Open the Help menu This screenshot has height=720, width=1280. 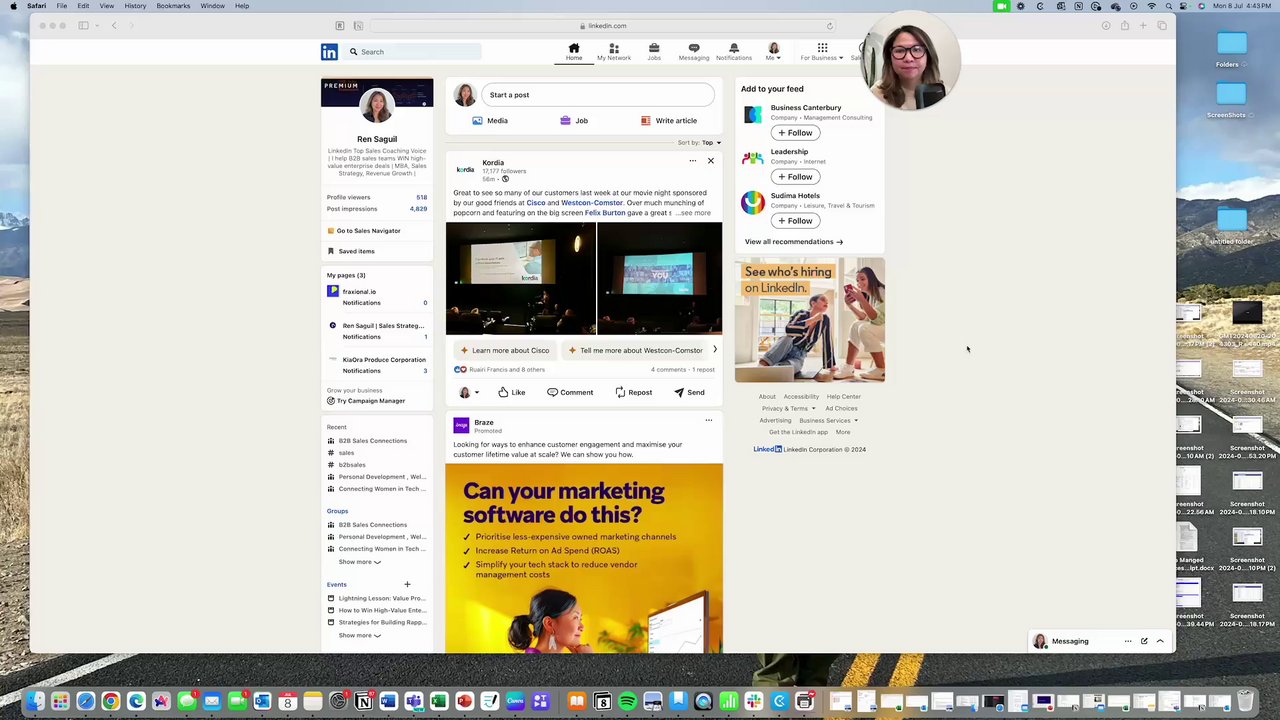coord(242,6)
